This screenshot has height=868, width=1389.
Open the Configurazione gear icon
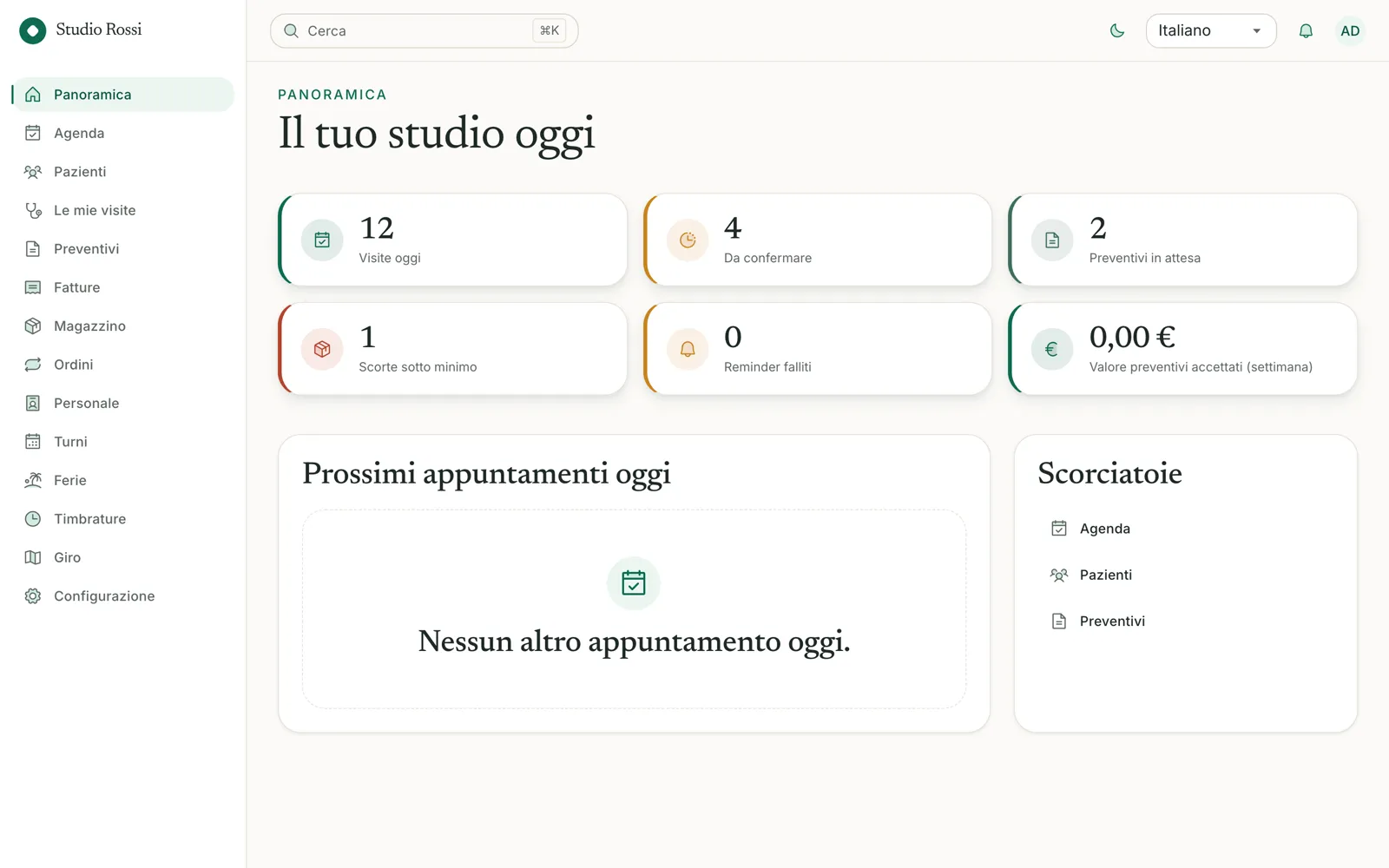pos(33,596)
